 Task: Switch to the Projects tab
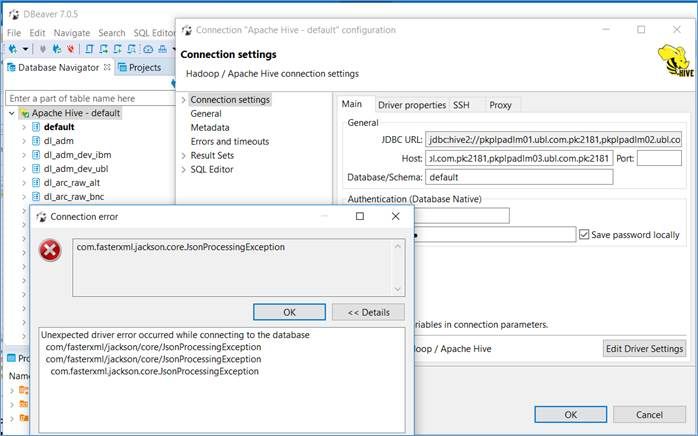[x=140, y=68]
